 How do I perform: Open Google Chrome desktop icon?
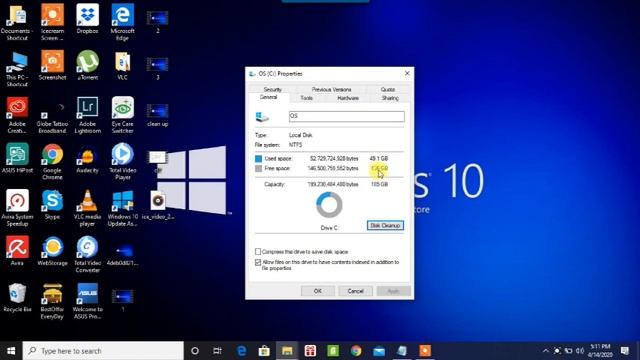pos(52,162)
